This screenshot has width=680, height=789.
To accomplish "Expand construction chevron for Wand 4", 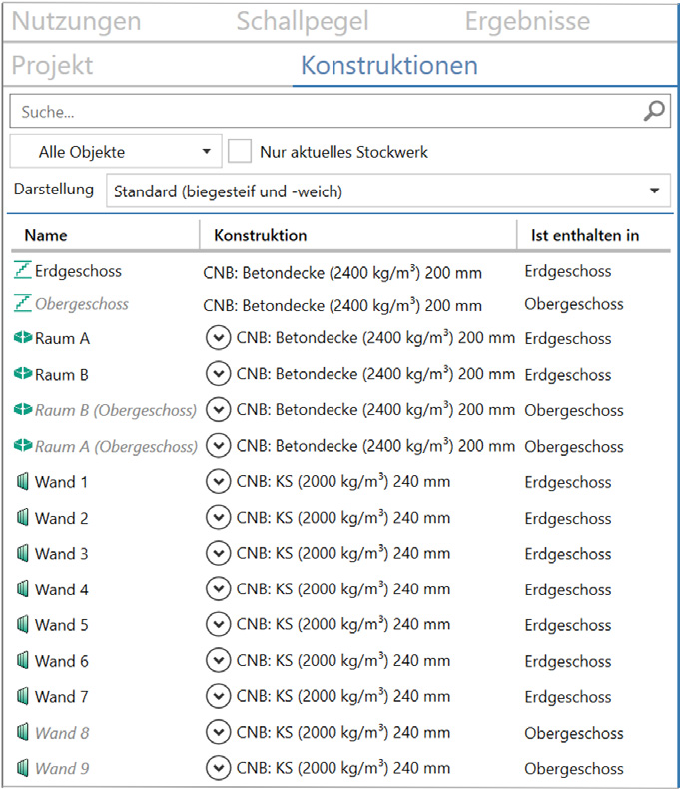I will (218, 589).
